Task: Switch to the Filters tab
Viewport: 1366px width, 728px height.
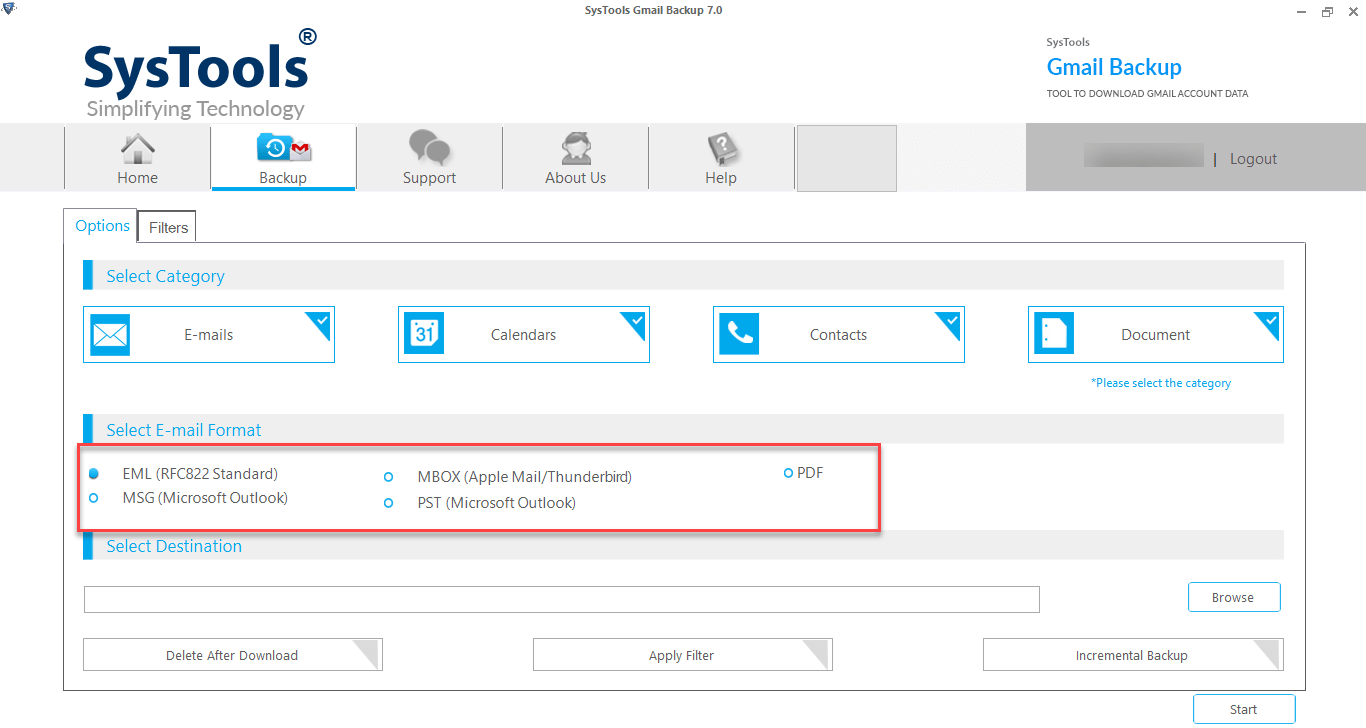Action: pyautogui.click(x=166, y=227)
